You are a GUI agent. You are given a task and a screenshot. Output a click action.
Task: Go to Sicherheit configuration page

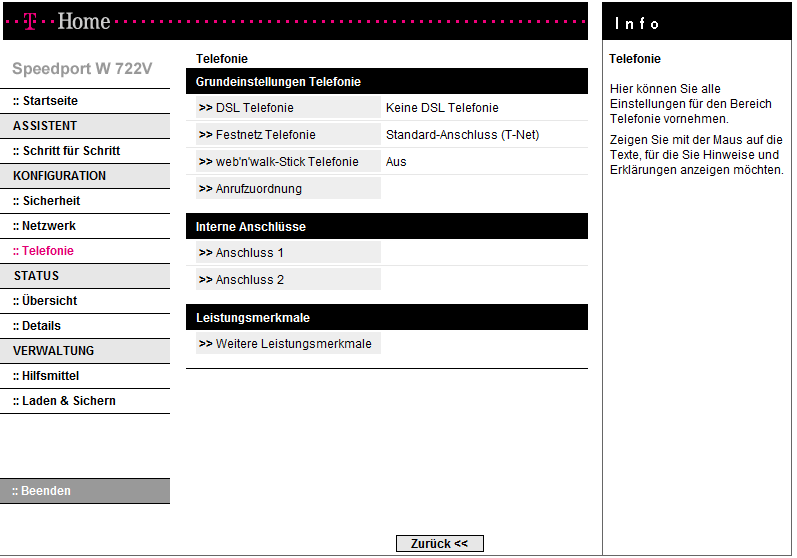pyautogui.click(x=46, y=201)
